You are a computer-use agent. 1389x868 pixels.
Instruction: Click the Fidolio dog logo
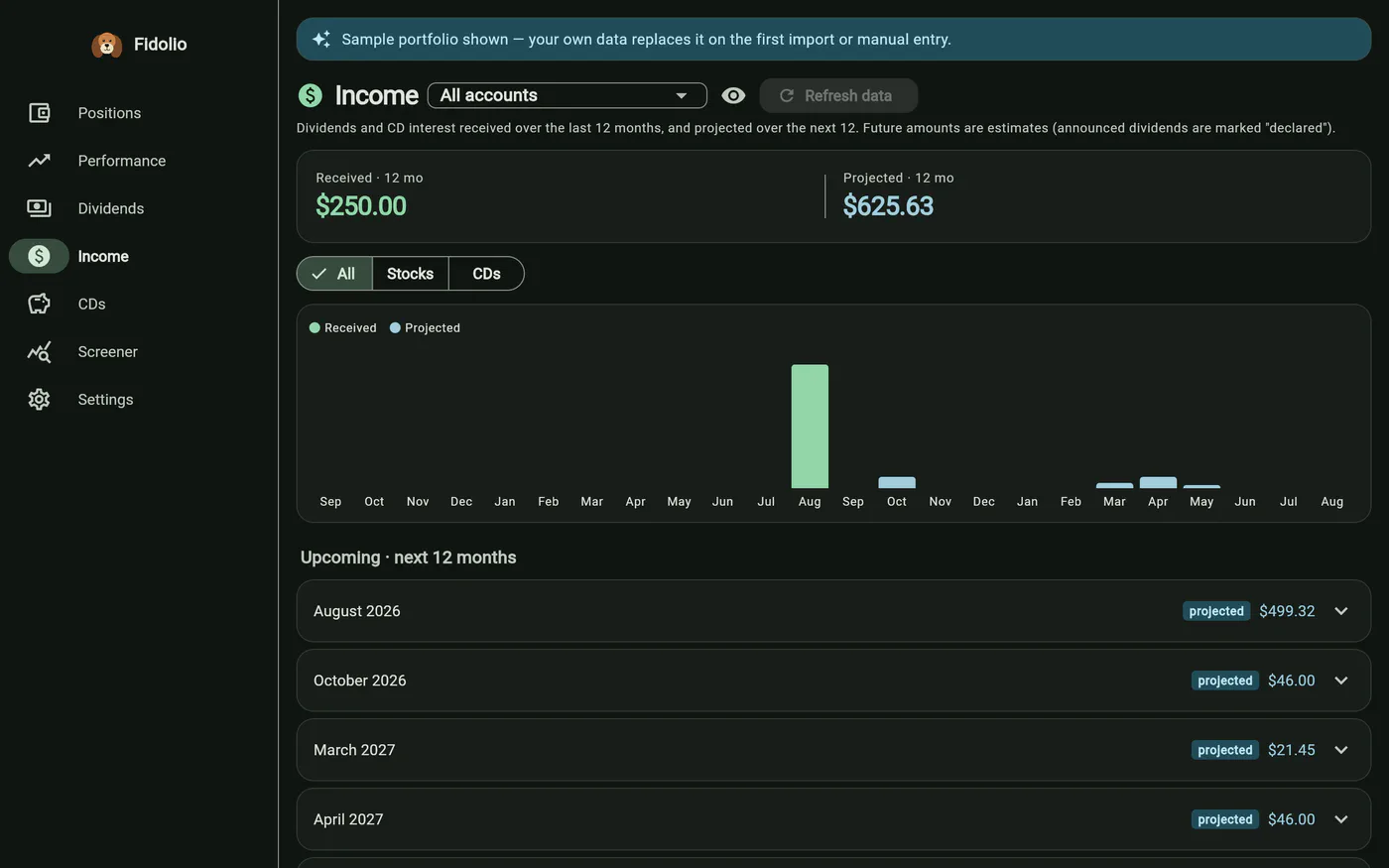click(107, 45)
